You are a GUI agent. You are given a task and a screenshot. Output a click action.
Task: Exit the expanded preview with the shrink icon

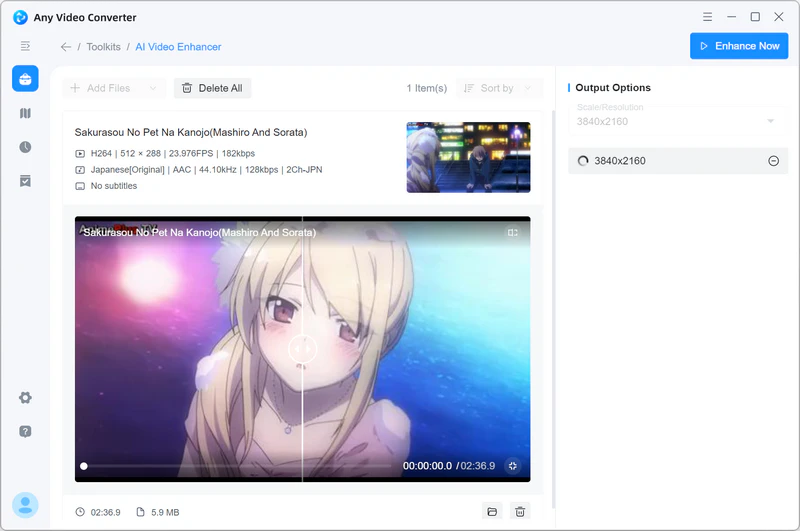(513, 466)
